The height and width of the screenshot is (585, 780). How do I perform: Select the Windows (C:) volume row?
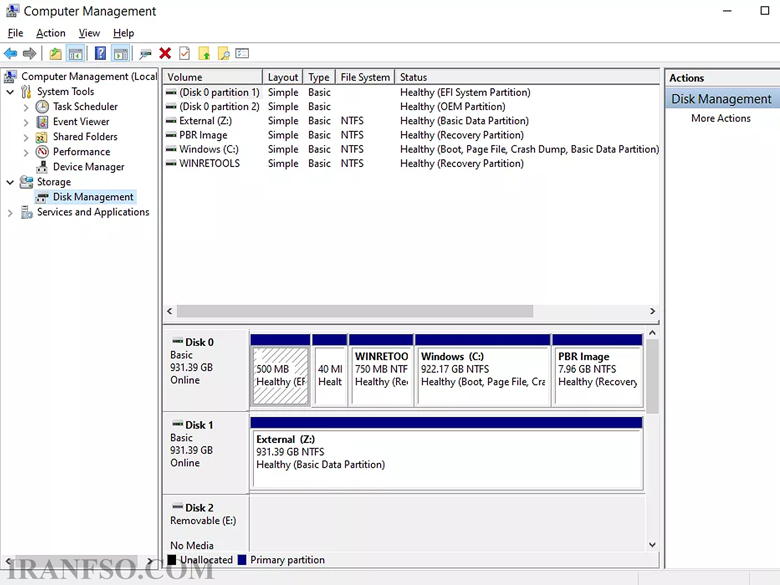pos(412,149)
